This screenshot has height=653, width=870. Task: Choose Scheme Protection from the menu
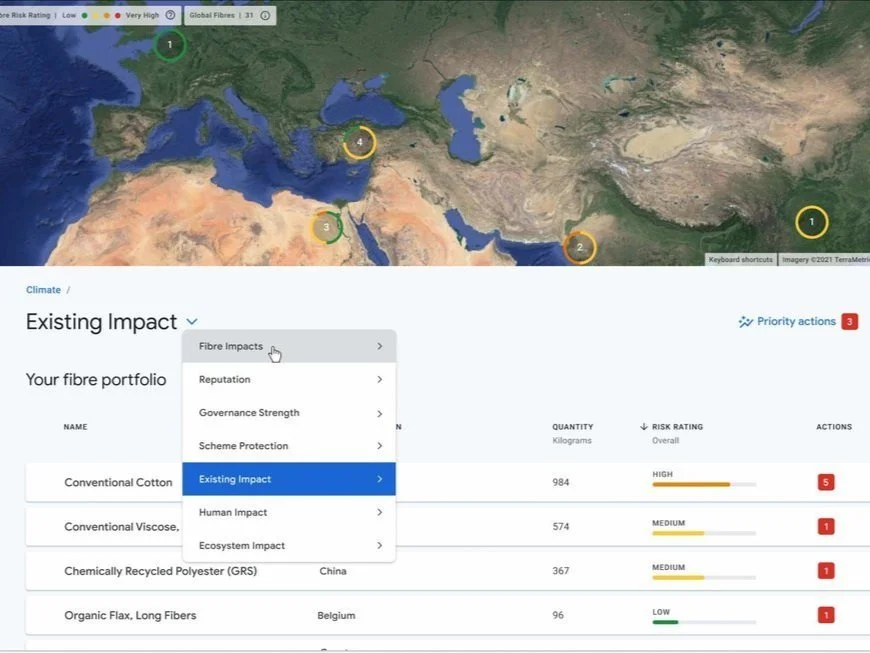289,446
